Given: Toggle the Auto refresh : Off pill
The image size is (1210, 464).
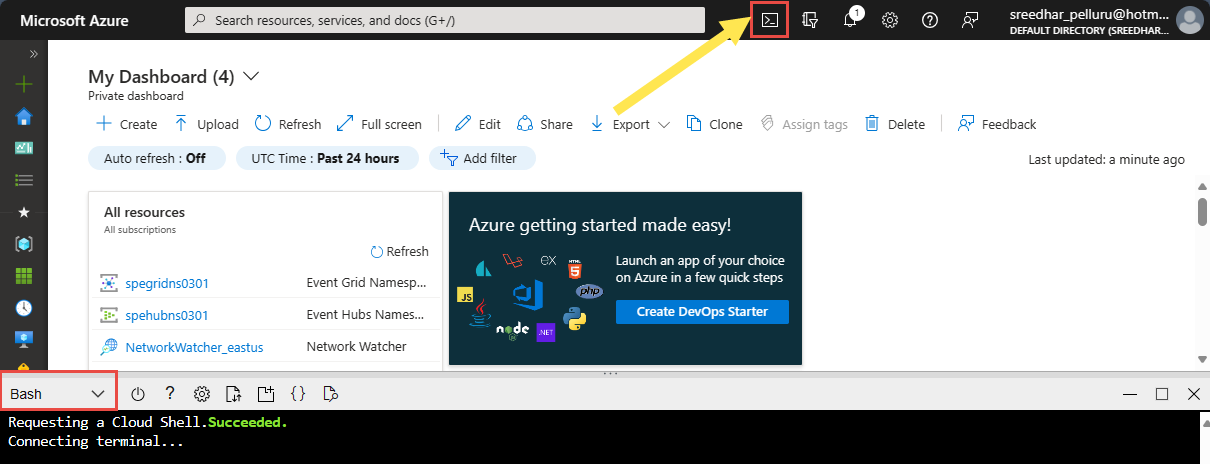Looking at the screenshot, I should [x=155, y=158].
